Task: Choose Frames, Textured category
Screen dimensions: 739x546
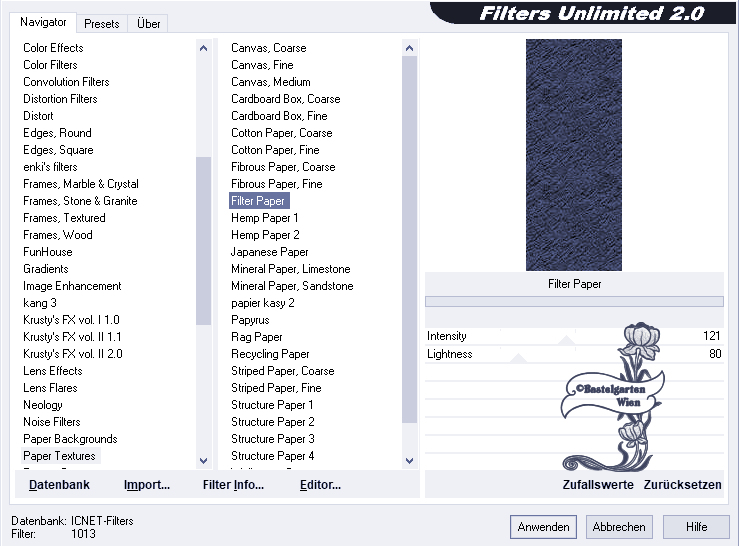Action: 64,218
